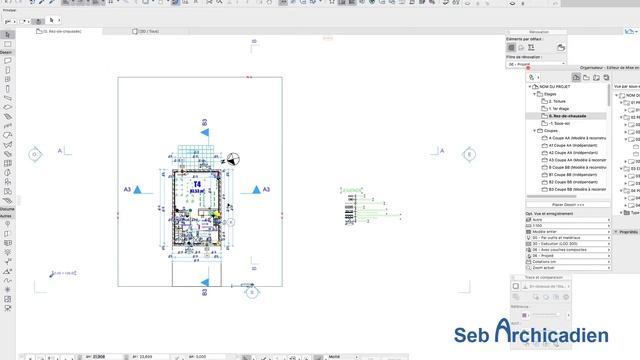Open the renovation filter dropdown '06 - Projet'
The width and height of the screenshot is (640, 360).
pos(536,64)
